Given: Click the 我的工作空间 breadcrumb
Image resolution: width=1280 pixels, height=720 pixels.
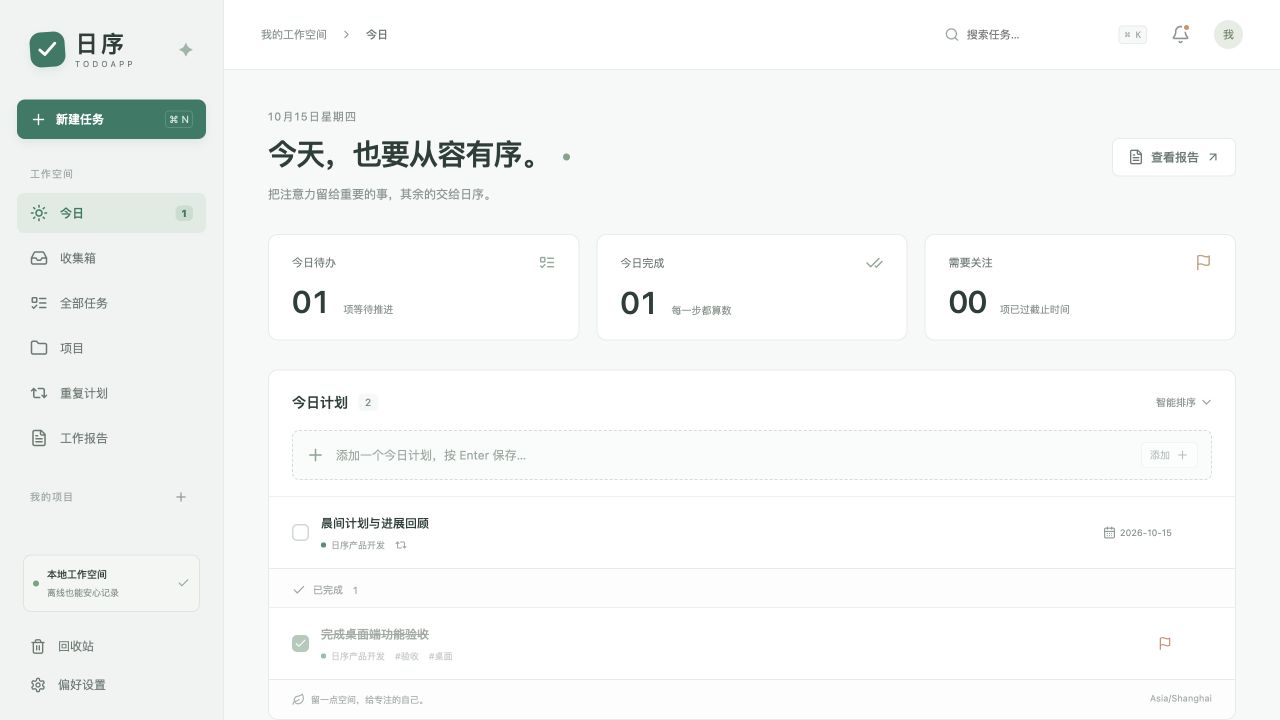Looking at the screenshot, I should (294, 34).
